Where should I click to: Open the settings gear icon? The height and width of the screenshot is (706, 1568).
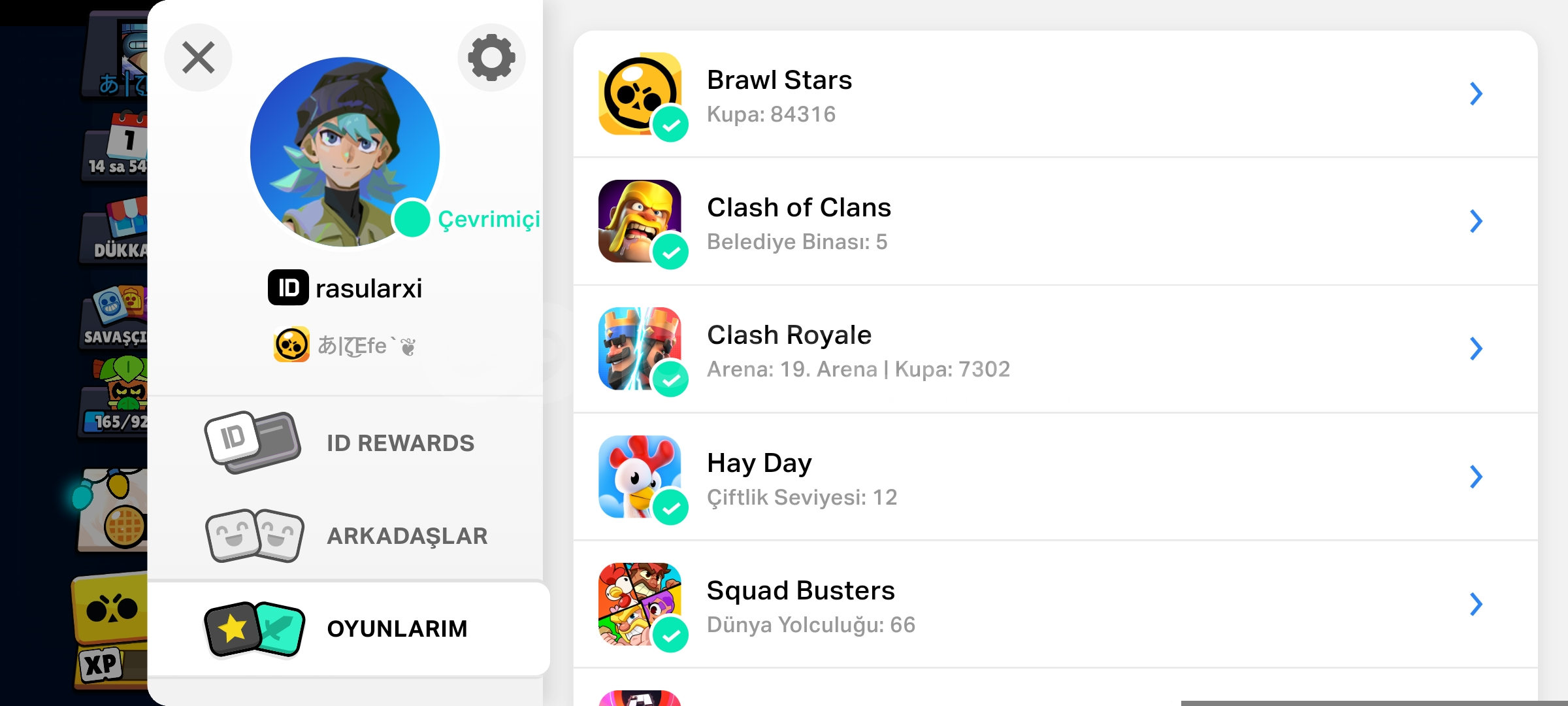pos(491,58)
